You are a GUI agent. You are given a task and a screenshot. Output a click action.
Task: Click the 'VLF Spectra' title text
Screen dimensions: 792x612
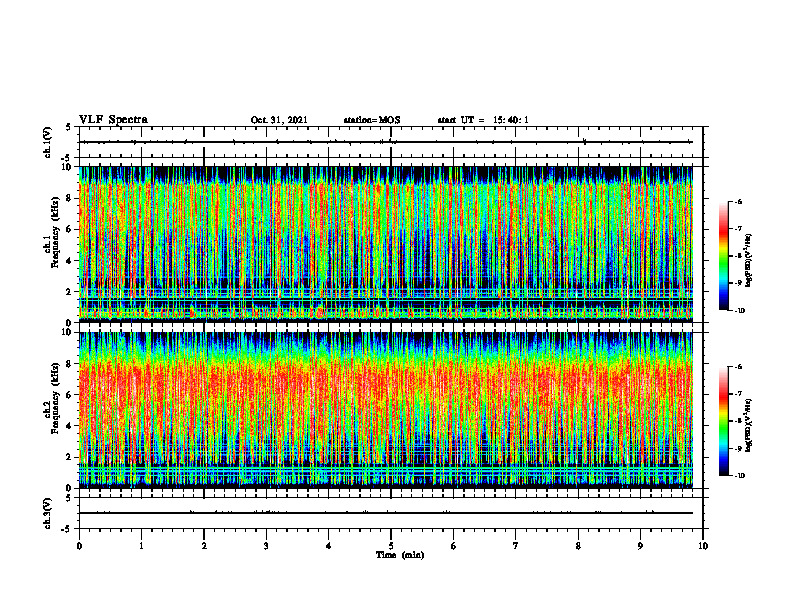click(x=113, y=120)
